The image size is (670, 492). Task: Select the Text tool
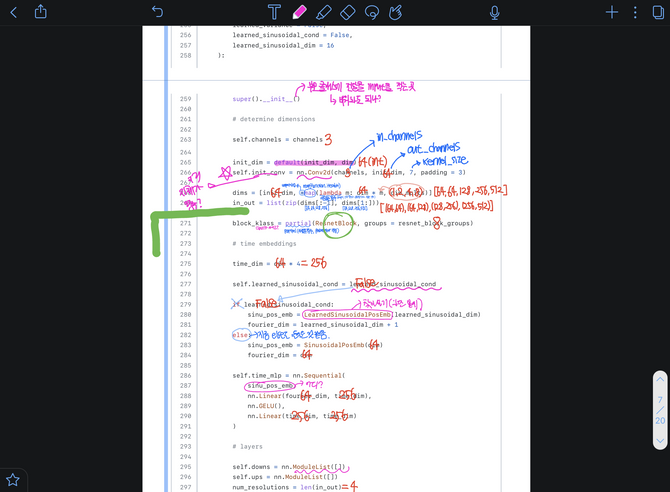[274, 12]
